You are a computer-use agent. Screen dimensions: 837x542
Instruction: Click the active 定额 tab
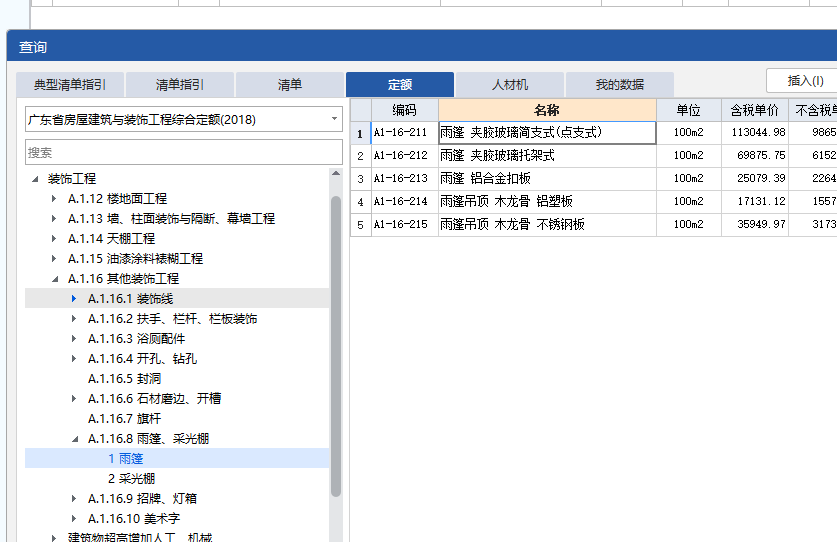coord(400,85)
